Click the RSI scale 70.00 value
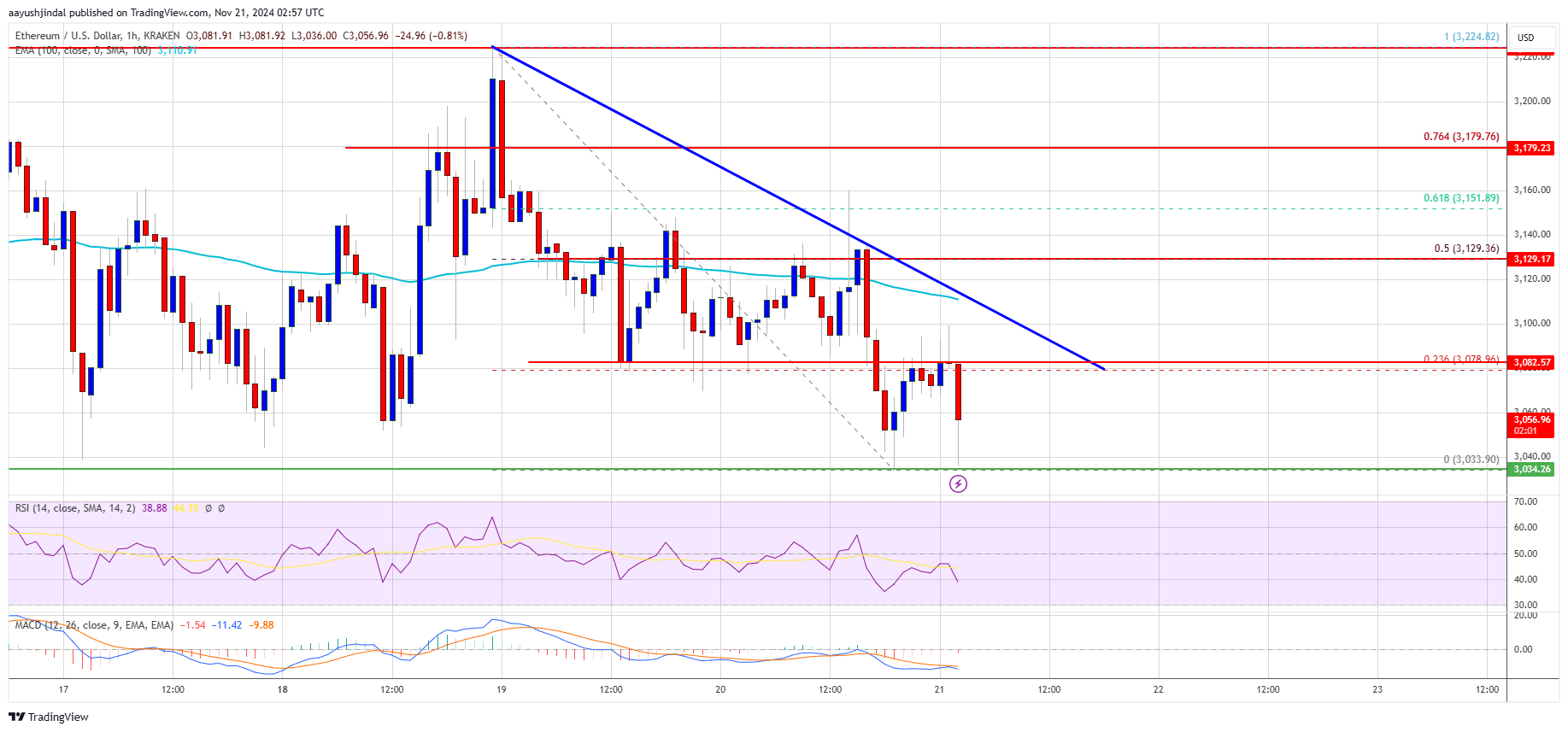The width and height of the screenshot is (1568, 732). tap(1525, 501)
